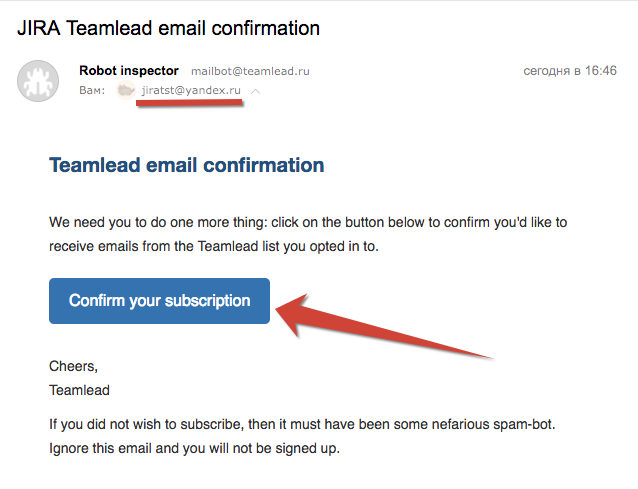Click the 'We need you to do' paragraph
The height and width of the screenshot is (489, 638).
[x=307, y=222]
